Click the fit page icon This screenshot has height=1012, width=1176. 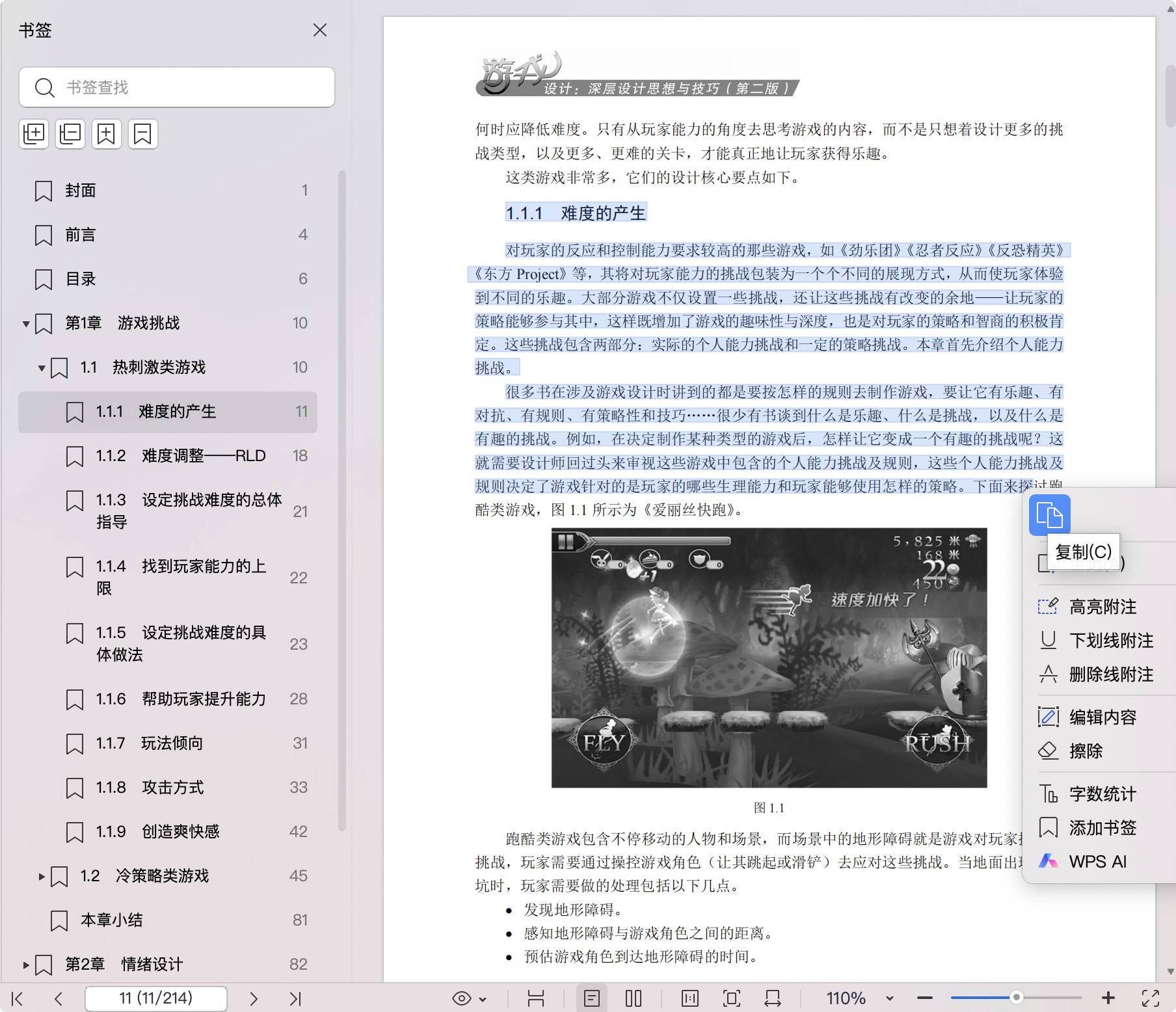732,998
